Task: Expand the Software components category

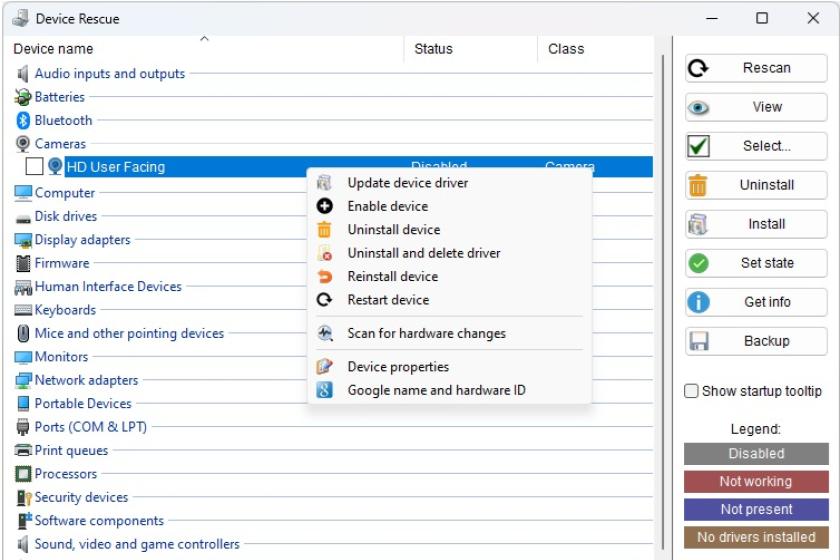Action: (99, 521)
